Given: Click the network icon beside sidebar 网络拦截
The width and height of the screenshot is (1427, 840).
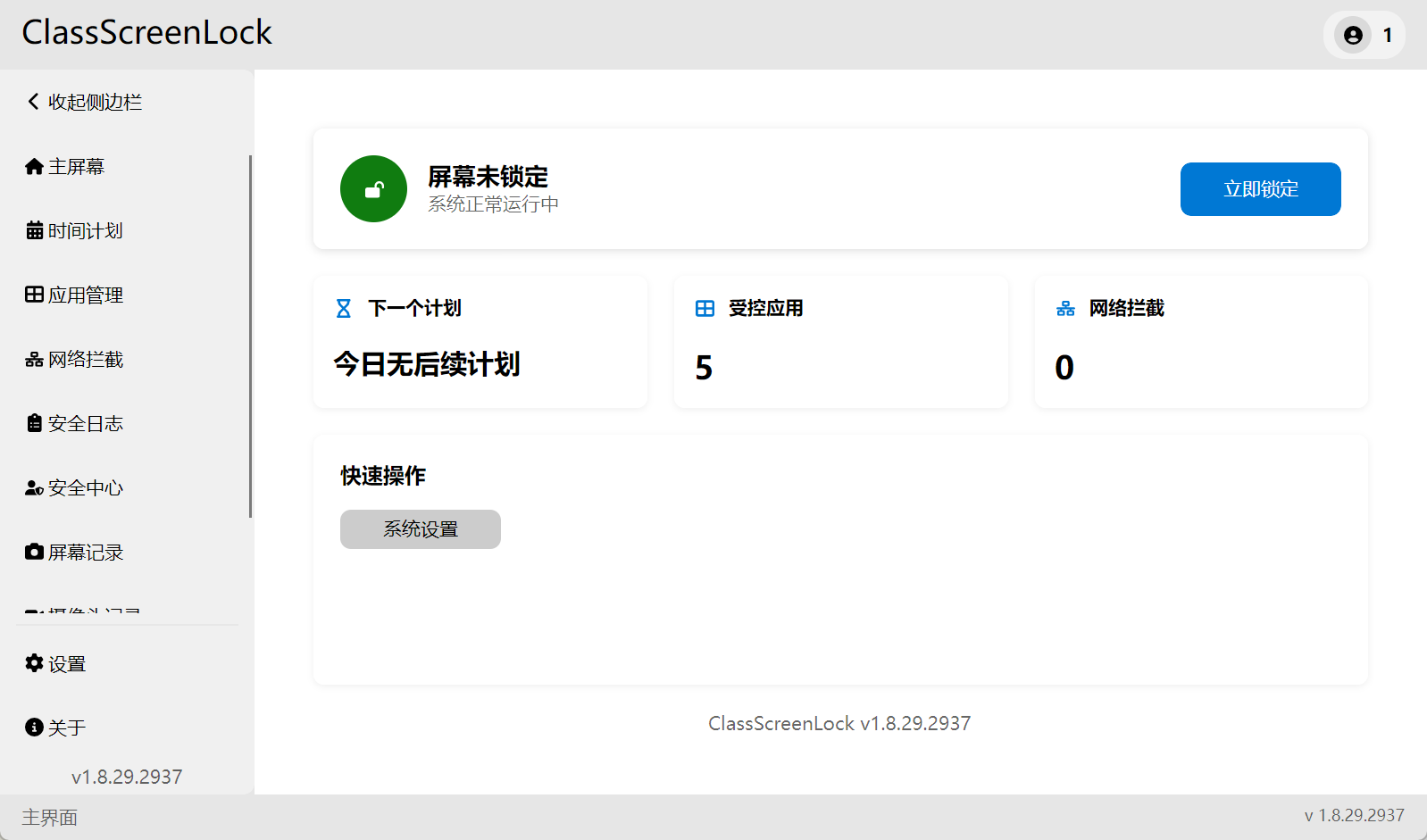Looking at the screenshot, I should coord(34,360).
